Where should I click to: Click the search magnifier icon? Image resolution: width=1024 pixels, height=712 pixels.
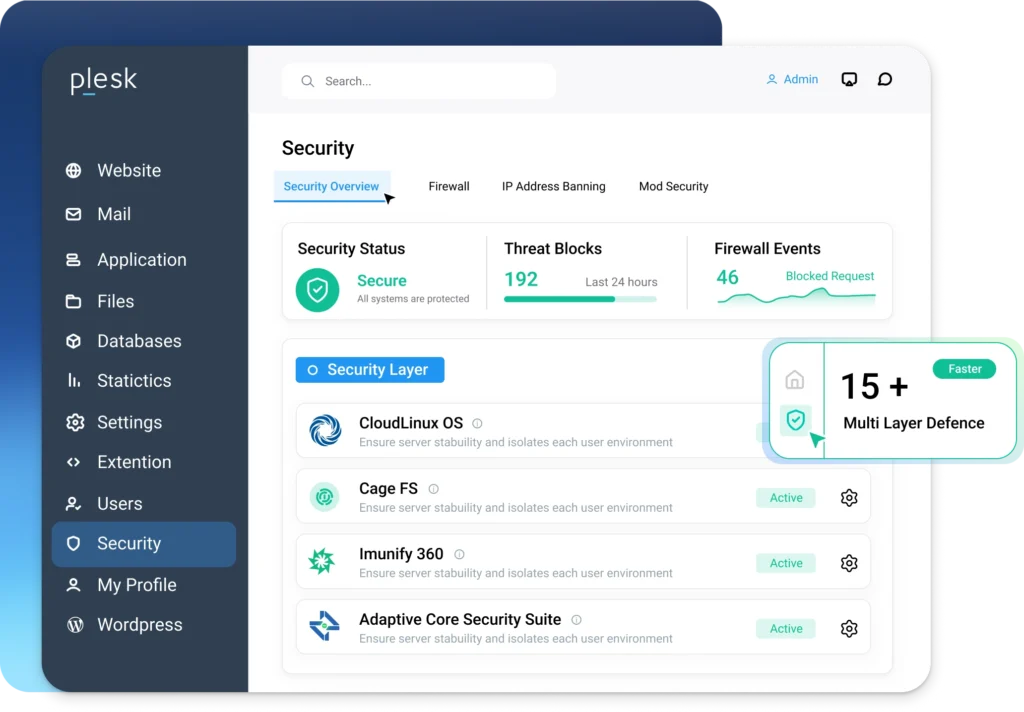[x=308, y=81]
